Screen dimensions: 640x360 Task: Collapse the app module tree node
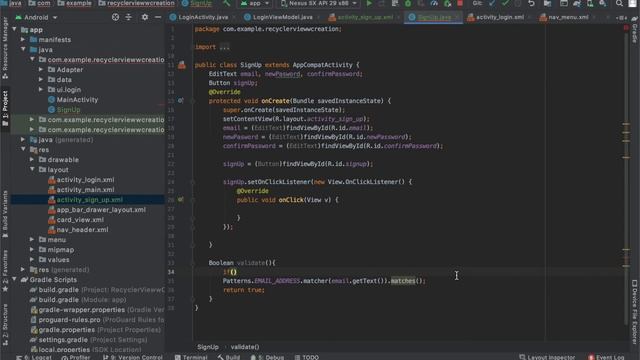pyautogui.click(x=15, y=29)
